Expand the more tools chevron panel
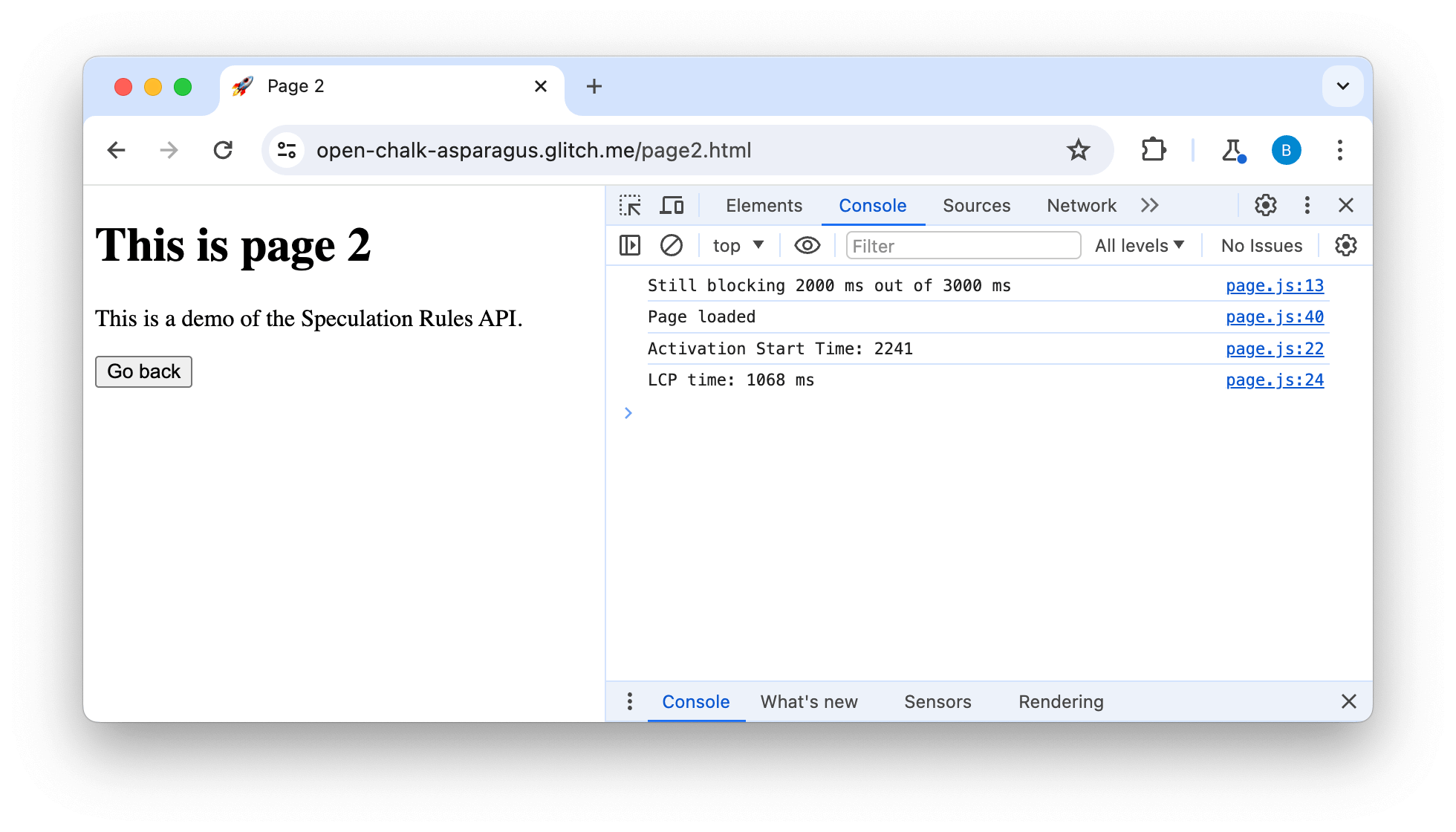The image size is (1456, 832). point(1150,205)
